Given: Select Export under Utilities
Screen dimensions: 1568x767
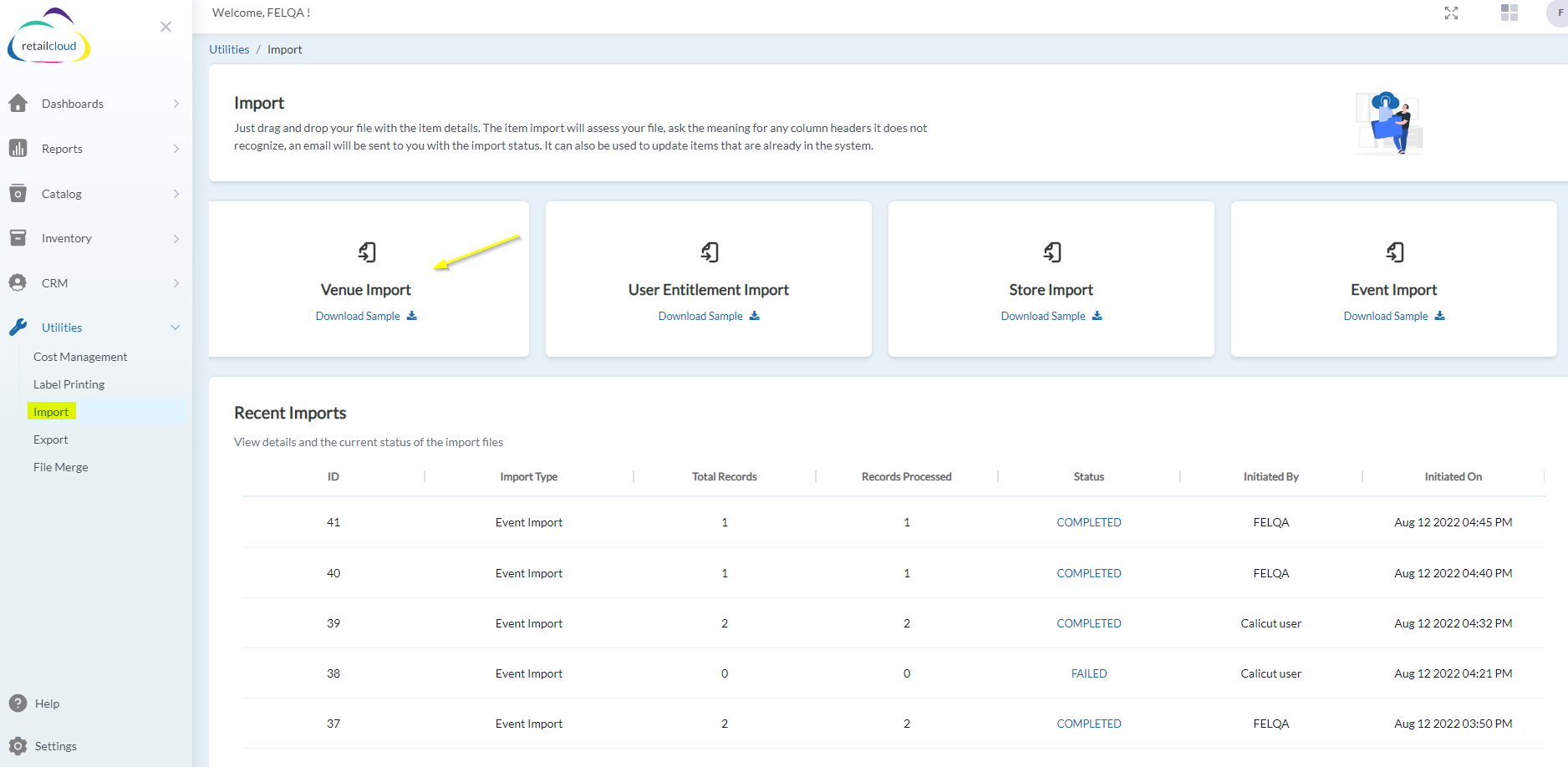Looking at the screenshot, I should pyautogui.click(x=50, y=439).
